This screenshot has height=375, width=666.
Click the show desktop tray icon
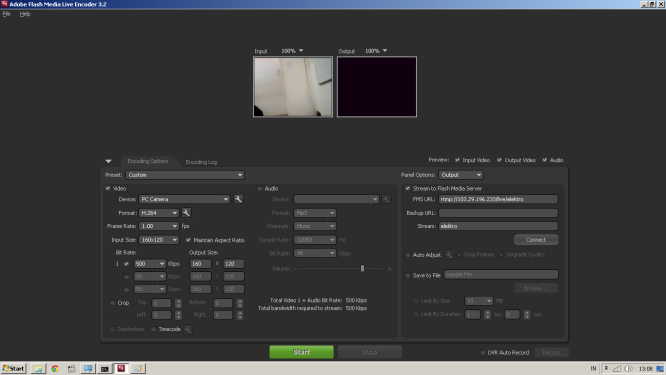point(660,369)
